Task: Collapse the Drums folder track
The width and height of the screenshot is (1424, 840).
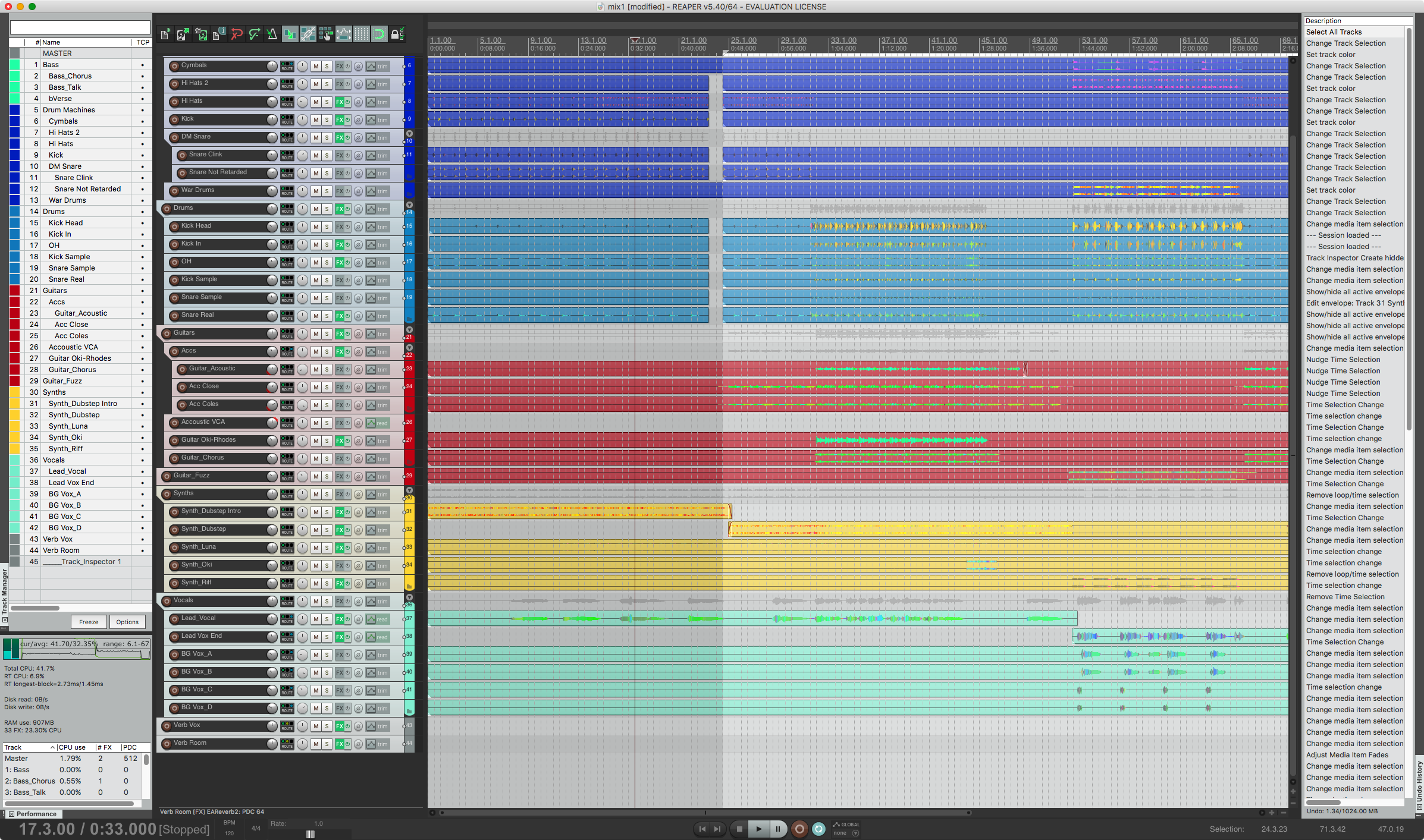Action: 409,205
